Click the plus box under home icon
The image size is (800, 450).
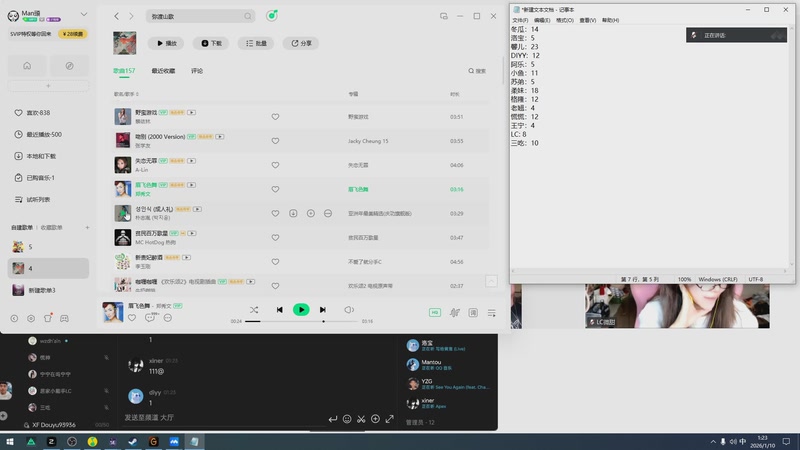[x=48, y=86]
